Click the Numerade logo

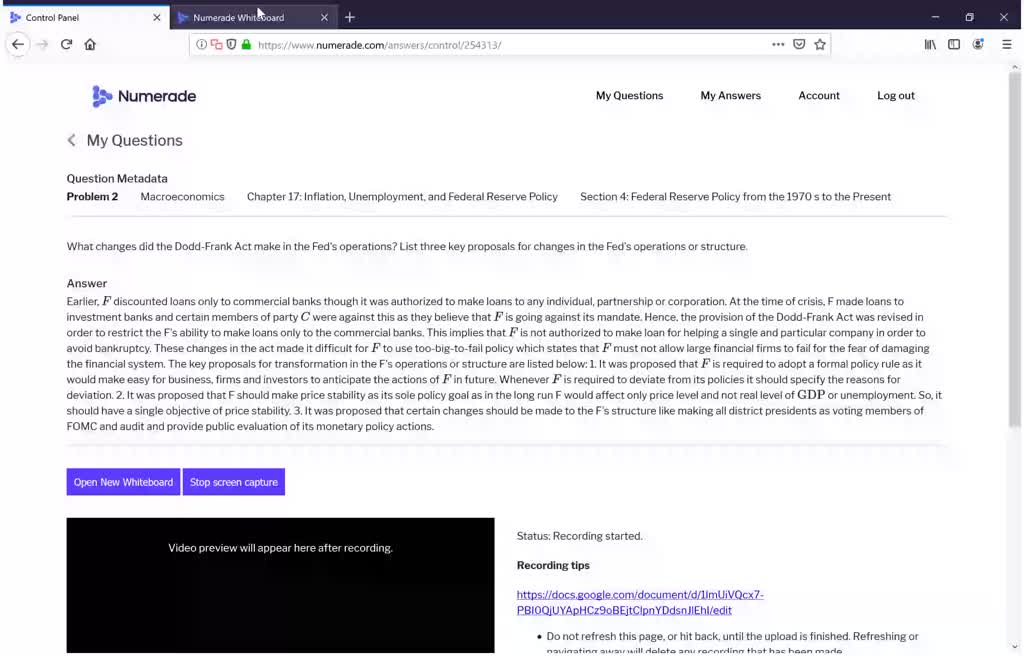(x=144, y=96)
